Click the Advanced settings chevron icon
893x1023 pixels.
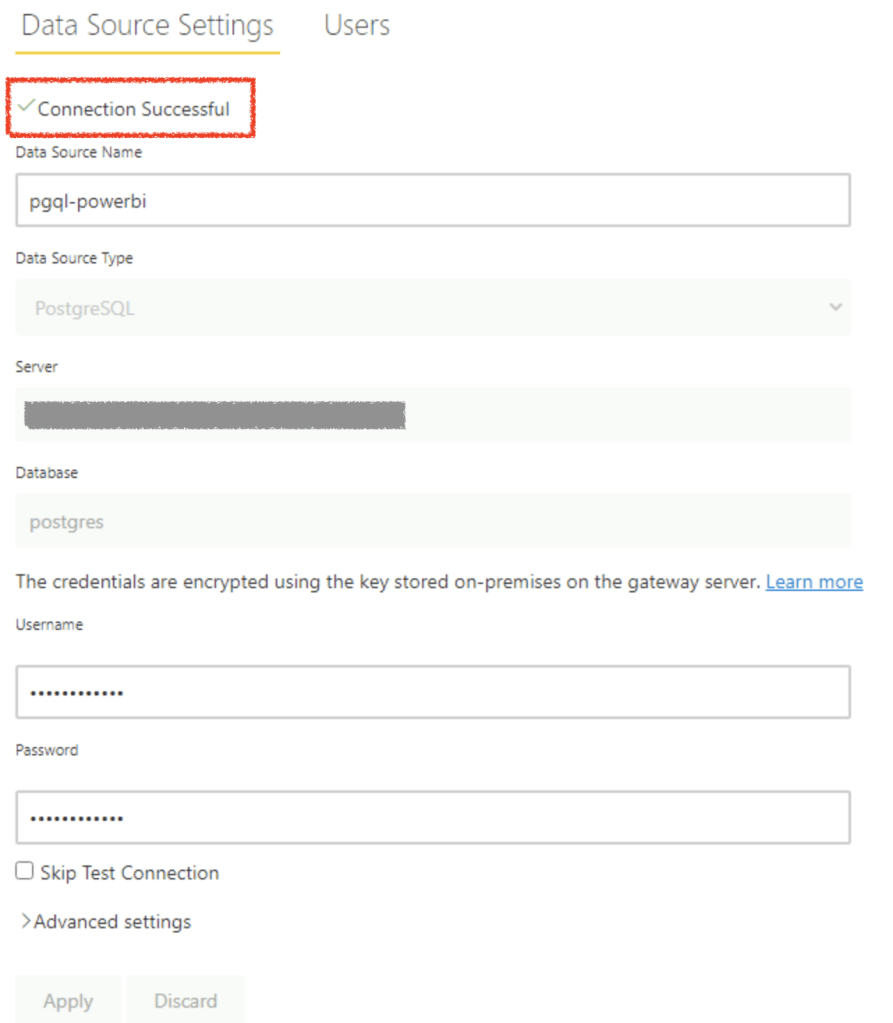click(25, 921)
